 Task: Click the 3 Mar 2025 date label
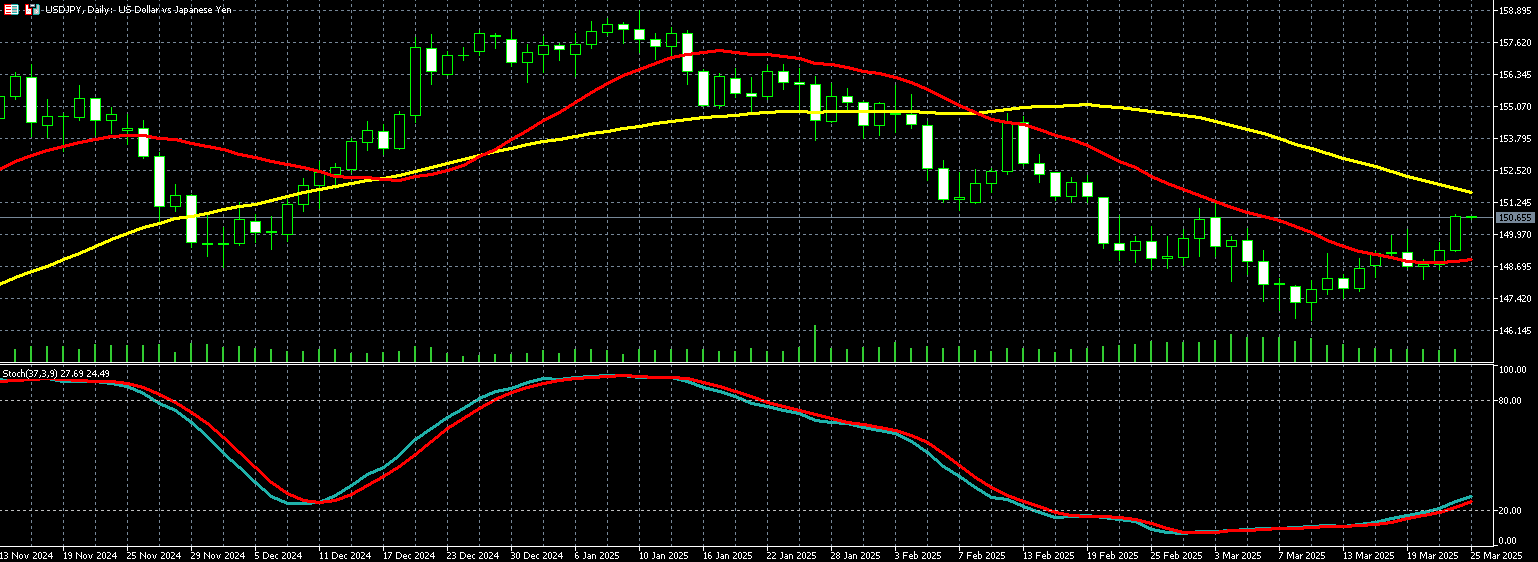(x=1238, y=555)
